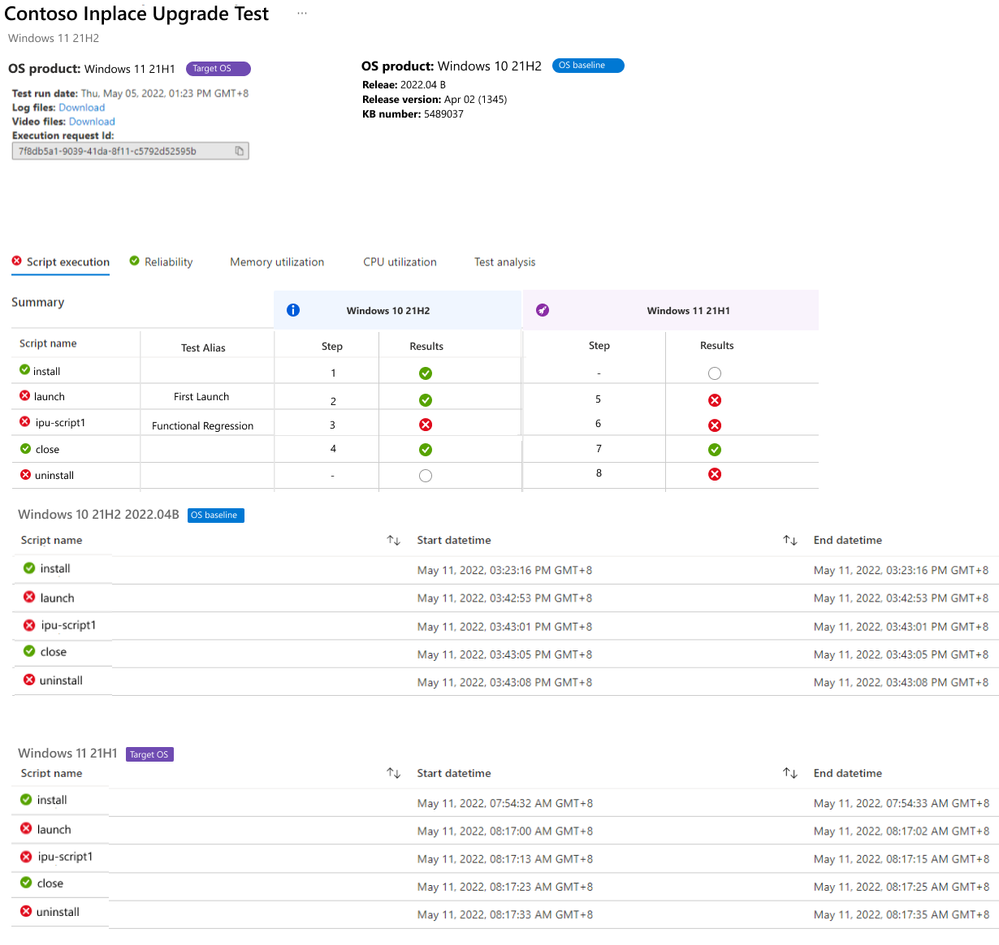
Task: Click the Windows 11 21H1 summary column header
Action: point(671,310)
